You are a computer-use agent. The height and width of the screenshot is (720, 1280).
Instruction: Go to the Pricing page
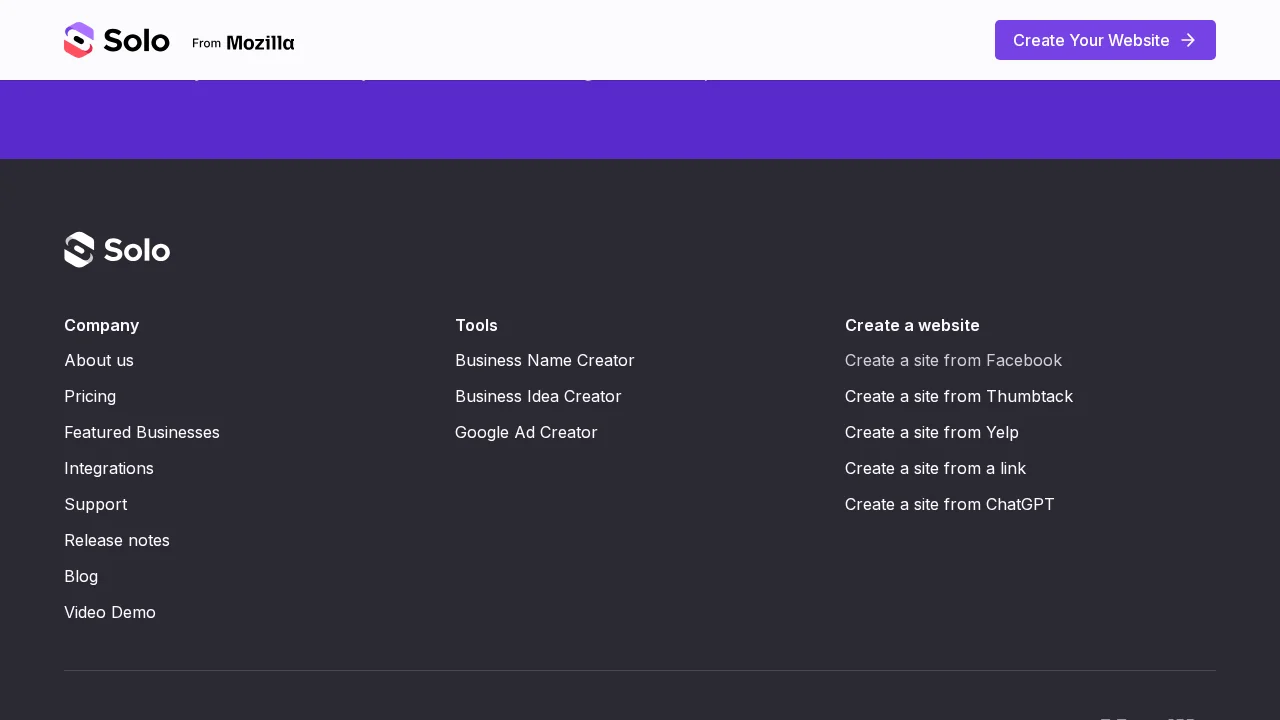coord(90,396)
